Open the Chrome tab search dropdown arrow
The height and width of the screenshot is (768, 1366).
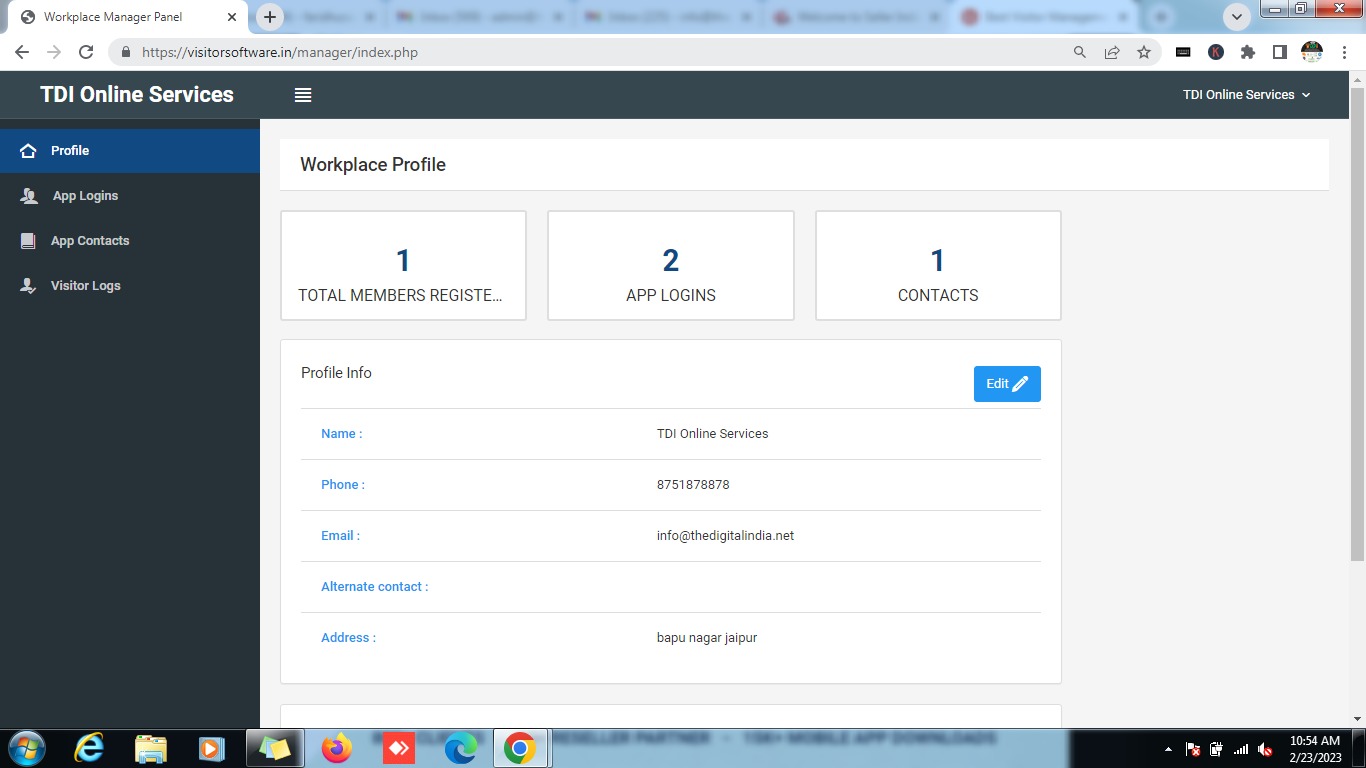pos(1237,17)
